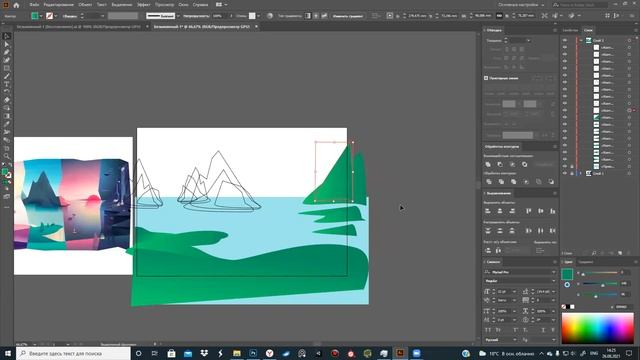Toggle the lock on Слой 1
This screenshot has height=360, width=640.
572,173
